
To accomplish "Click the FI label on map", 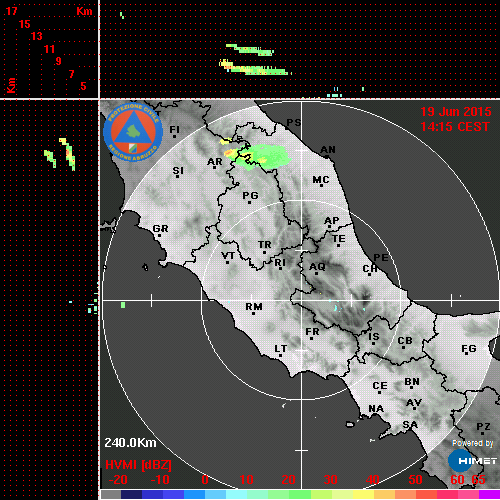I will (174, 129).
